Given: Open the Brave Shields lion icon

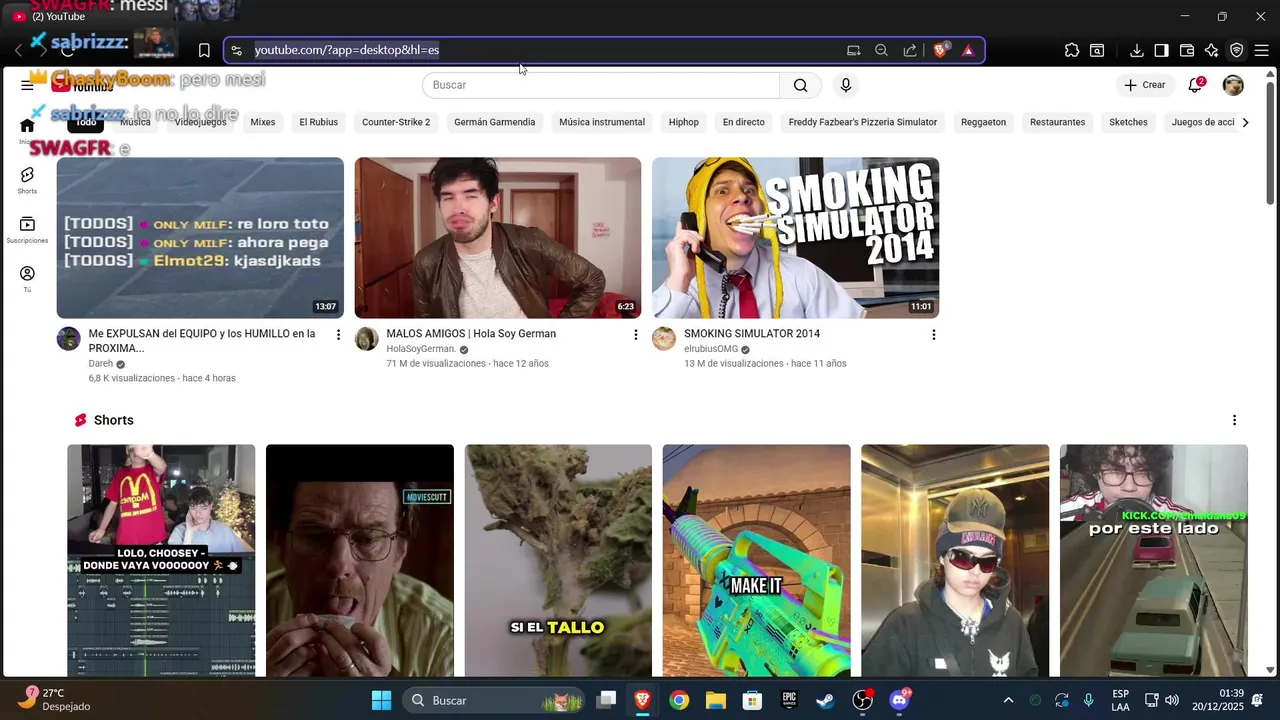Looking at the screenshot, I should pyautogui.click(x=941, y=50).
